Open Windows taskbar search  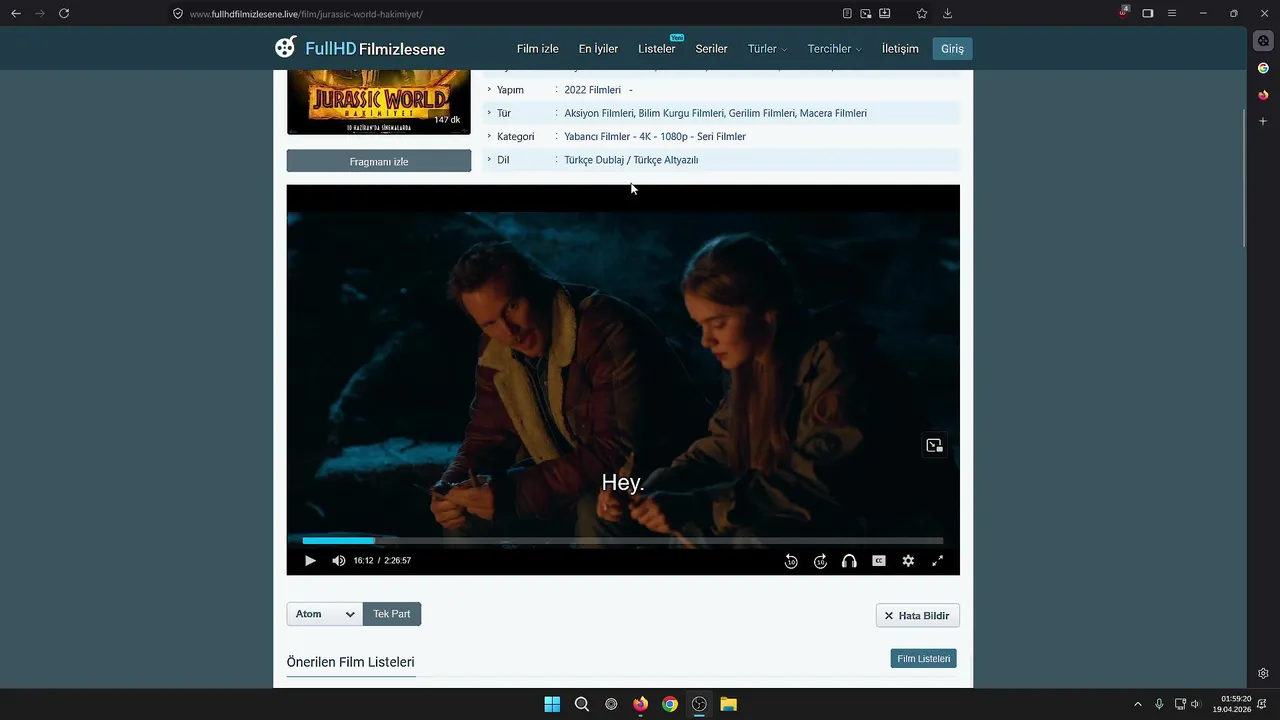point(581,704)
